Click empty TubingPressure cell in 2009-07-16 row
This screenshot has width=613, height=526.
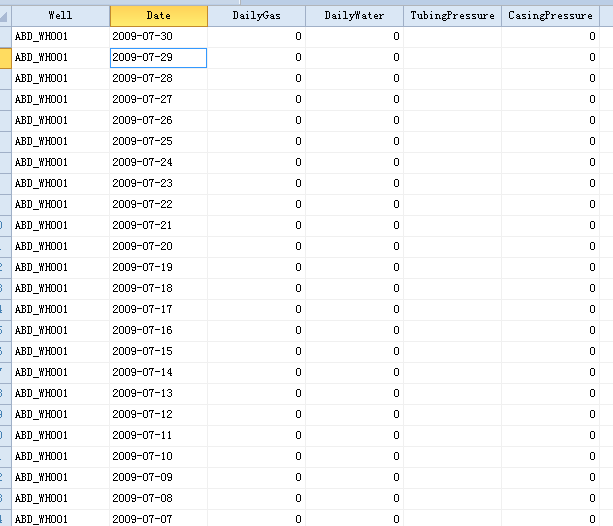tap(452, 331)
